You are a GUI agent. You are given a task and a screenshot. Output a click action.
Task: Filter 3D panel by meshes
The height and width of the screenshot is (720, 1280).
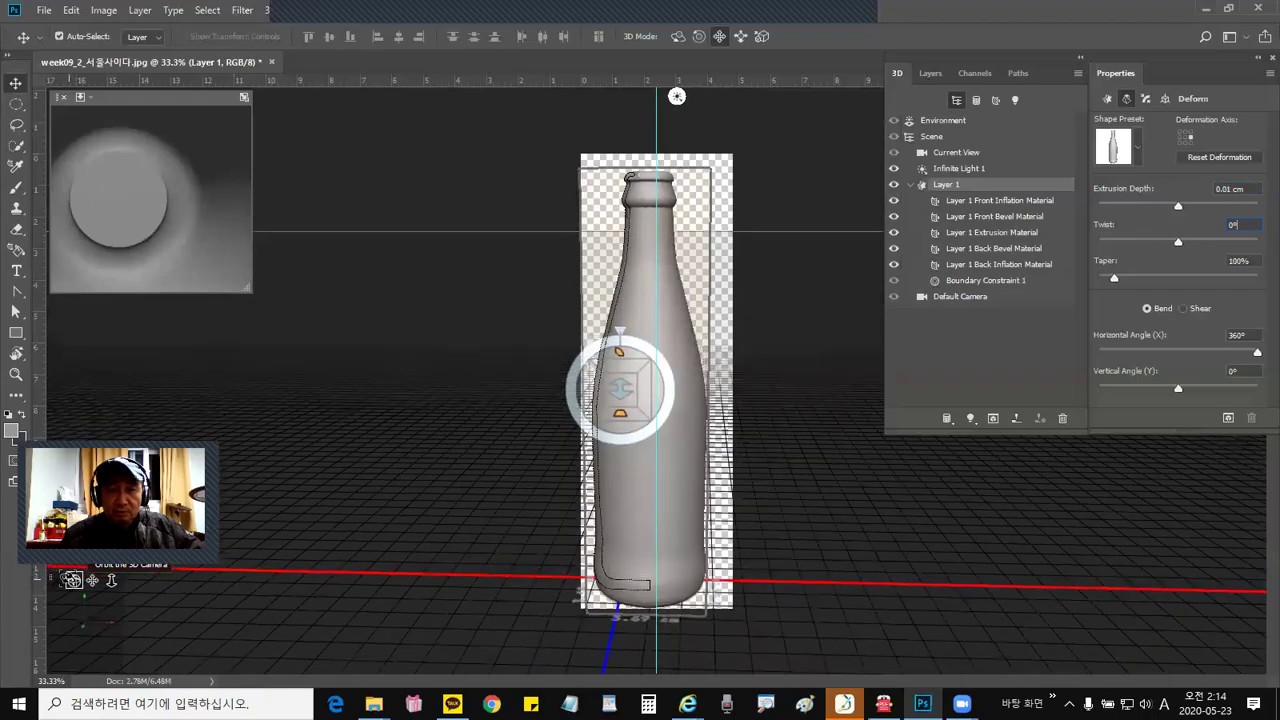pyautogui.click(x=976, y=100)
